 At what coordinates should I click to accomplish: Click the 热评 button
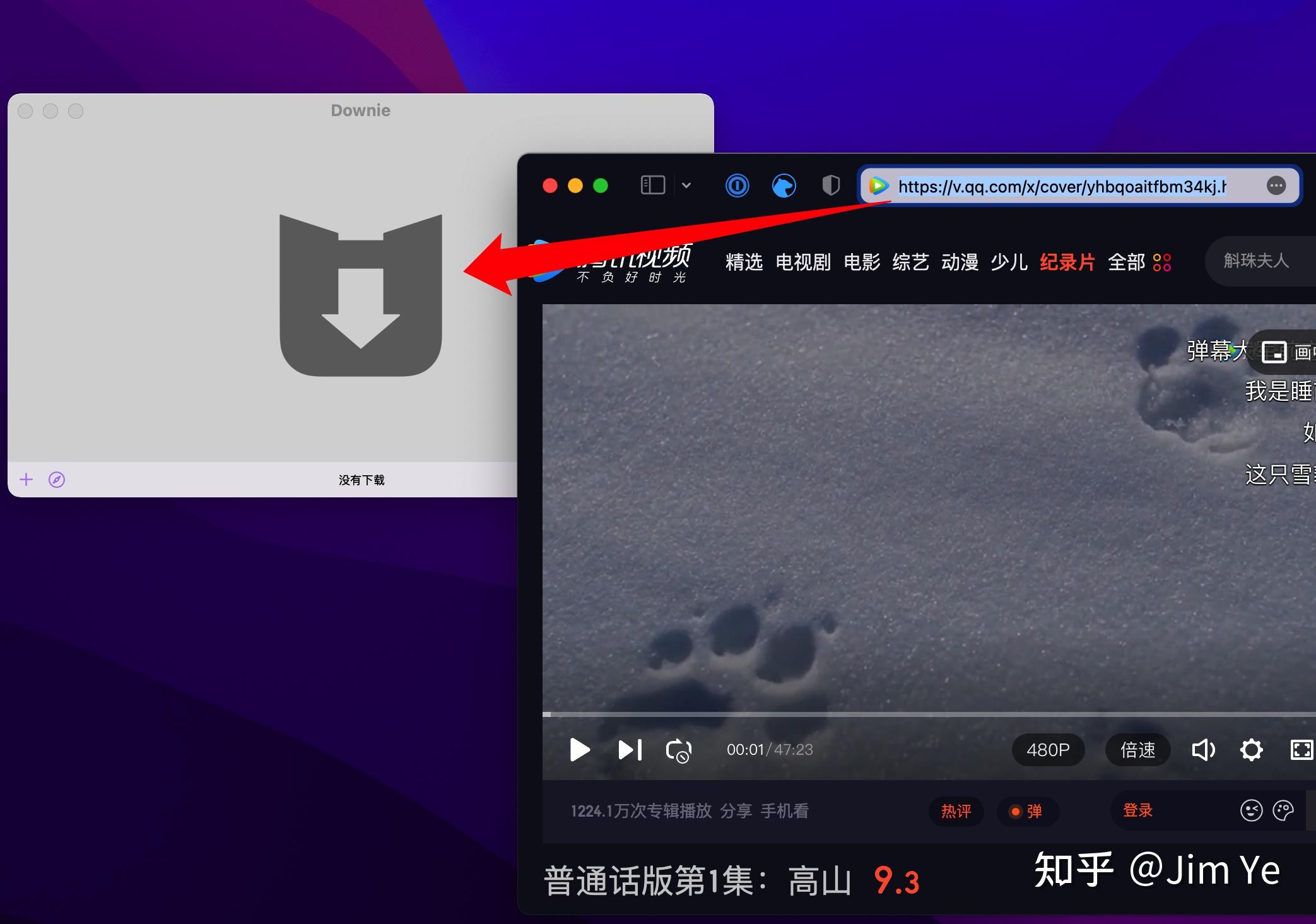tap(956, 811)
